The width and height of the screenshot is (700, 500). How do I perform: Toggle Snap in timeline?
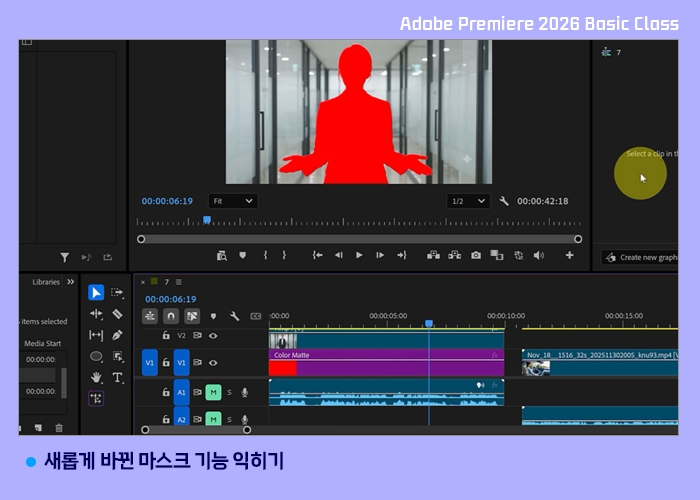171,317
